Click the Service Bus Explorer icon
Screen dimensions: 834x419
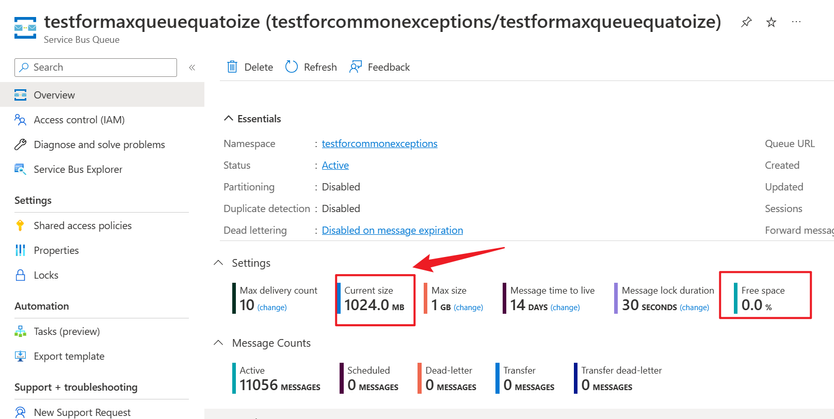pyautogui.click(x=20, y=170)
